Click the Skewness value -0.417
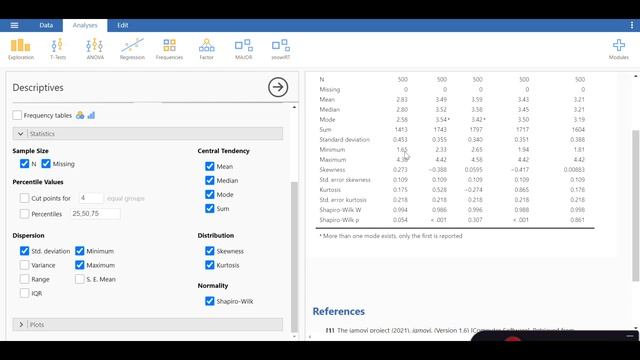640x360 pixels. [520, 169]
